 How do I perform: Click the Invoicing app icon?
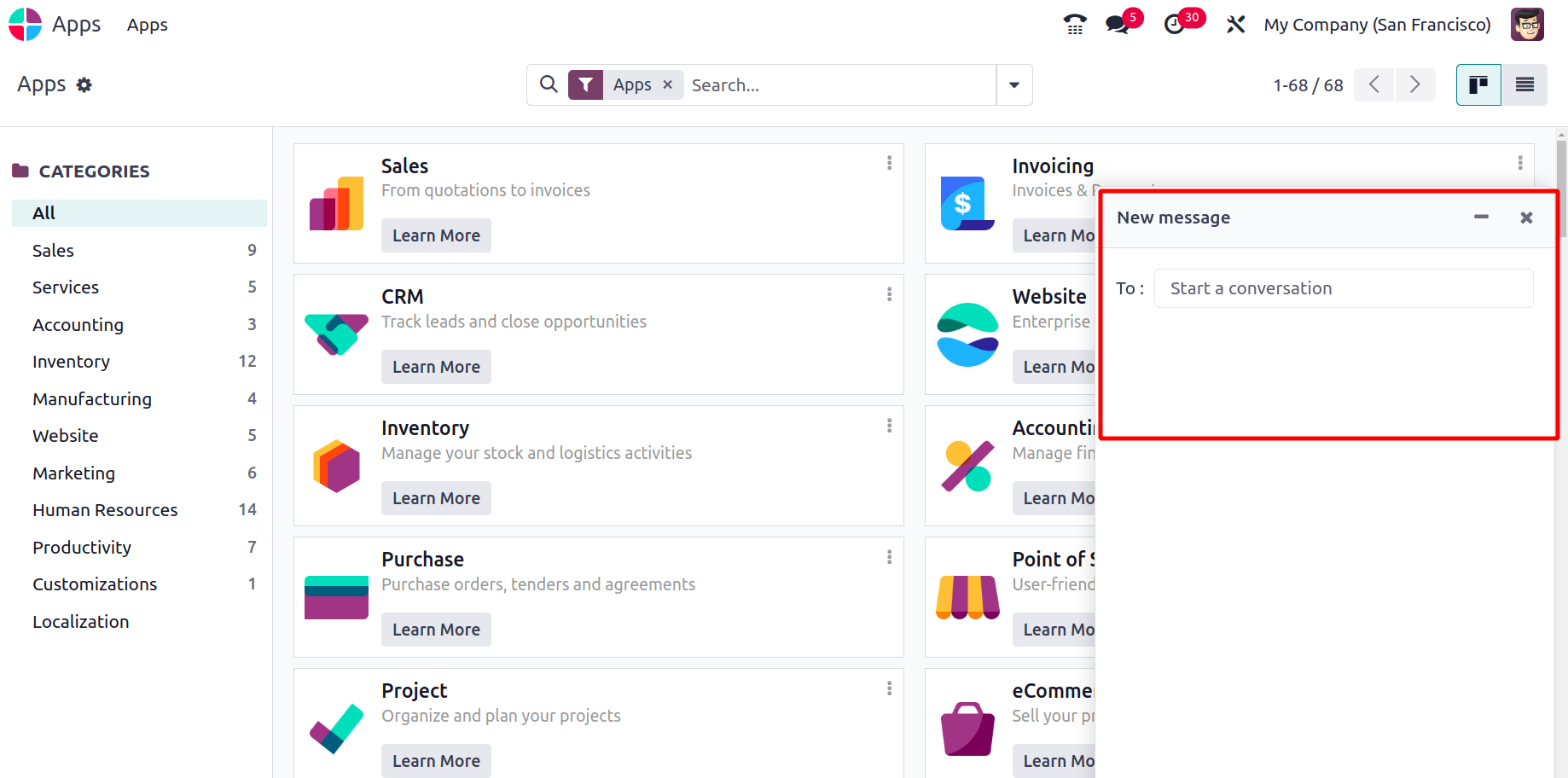click(x=967, y=203)
